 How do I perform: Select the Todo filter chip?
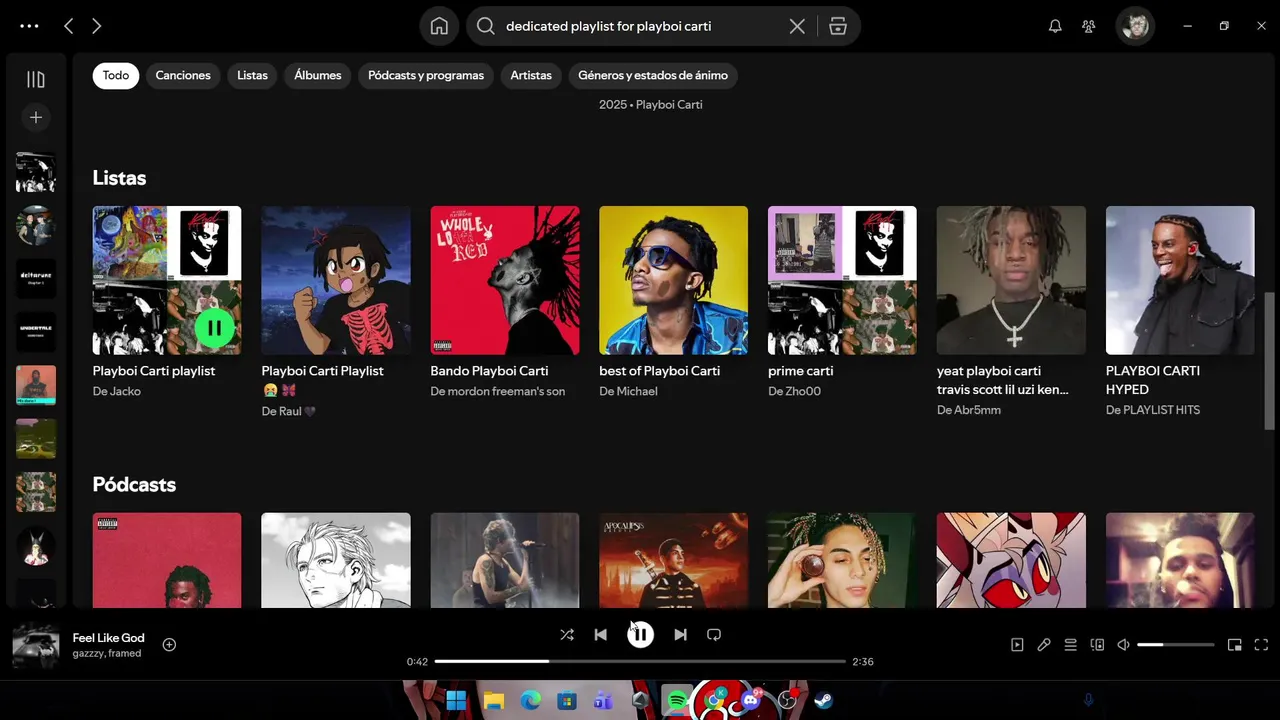click(x=116, y=75)
